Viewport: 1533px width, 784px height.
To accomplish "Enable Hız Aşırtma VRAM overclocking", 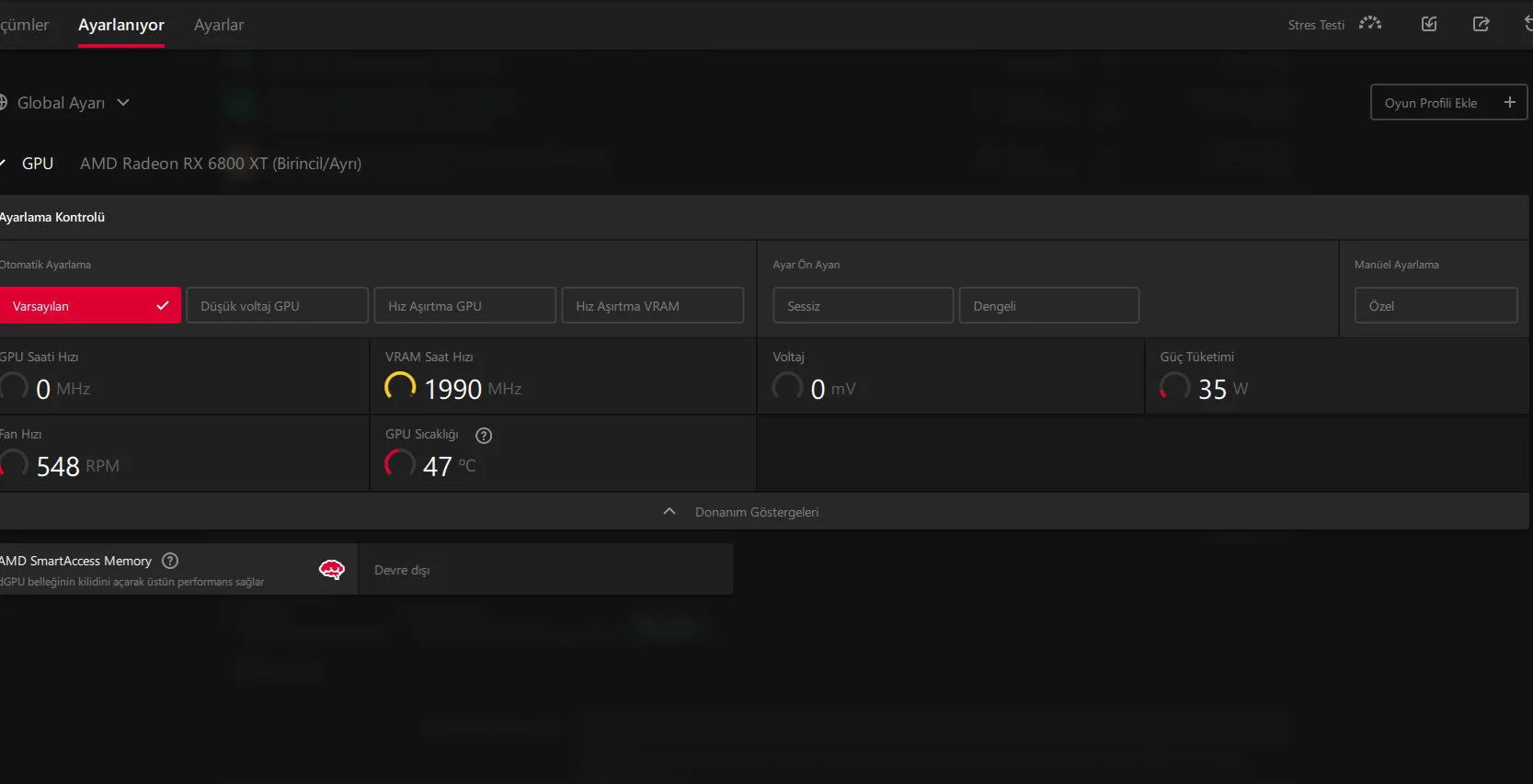I will pyautogui.click(x=653, y=306).
